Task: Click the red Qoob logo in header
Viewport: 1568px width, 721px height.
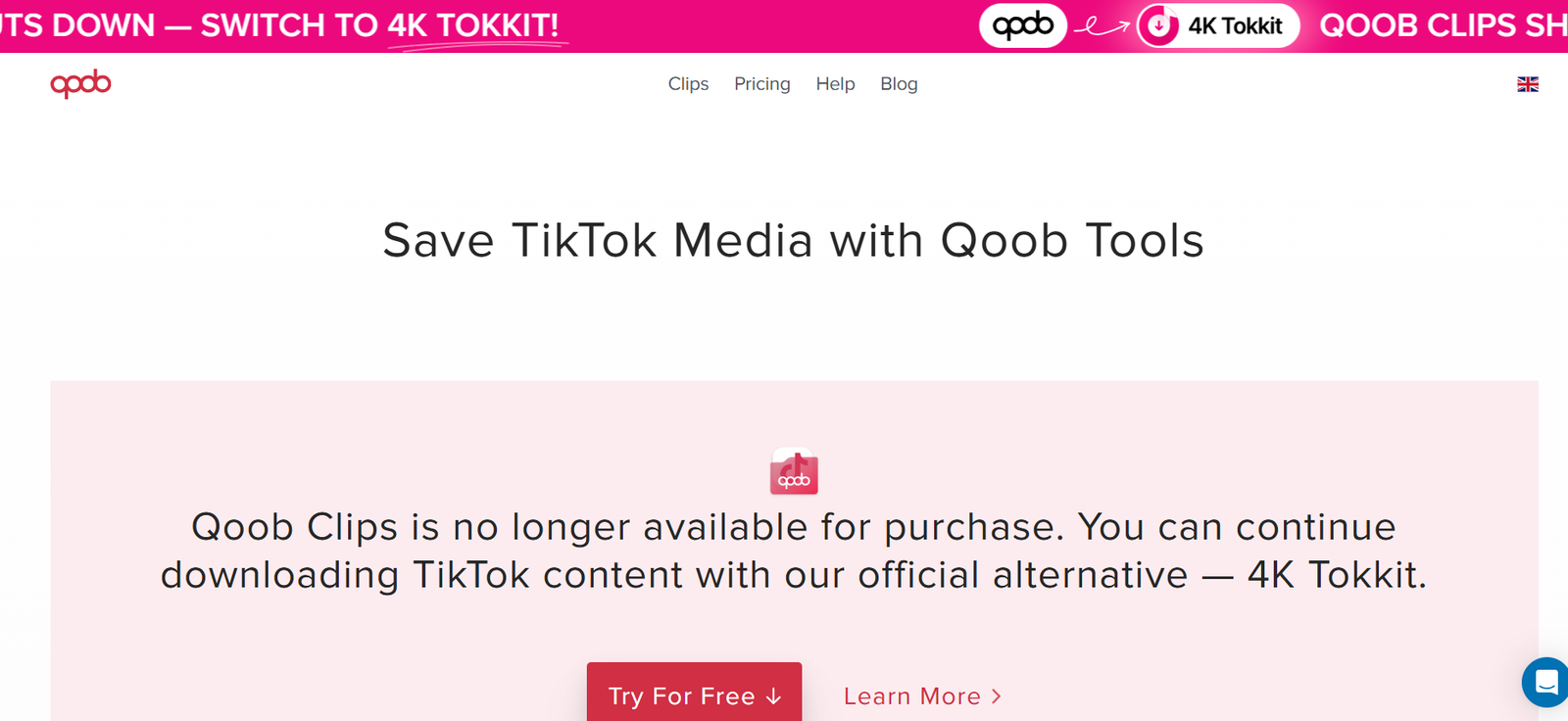Action: (80, 84)
